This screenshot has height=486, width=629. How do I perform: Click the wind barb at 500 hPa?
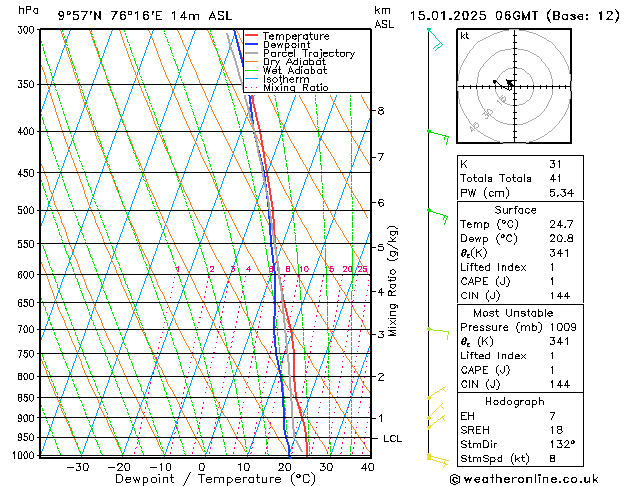[x=438, y=216]
